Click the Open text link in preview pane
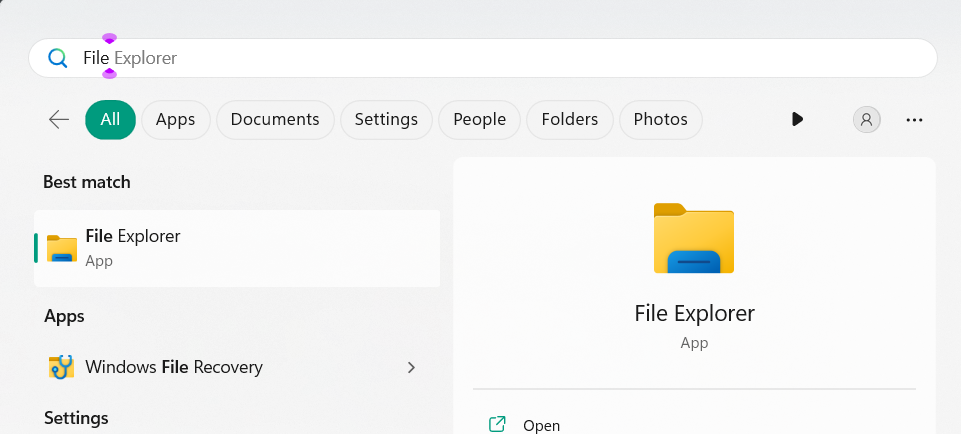 pos(541,425)
